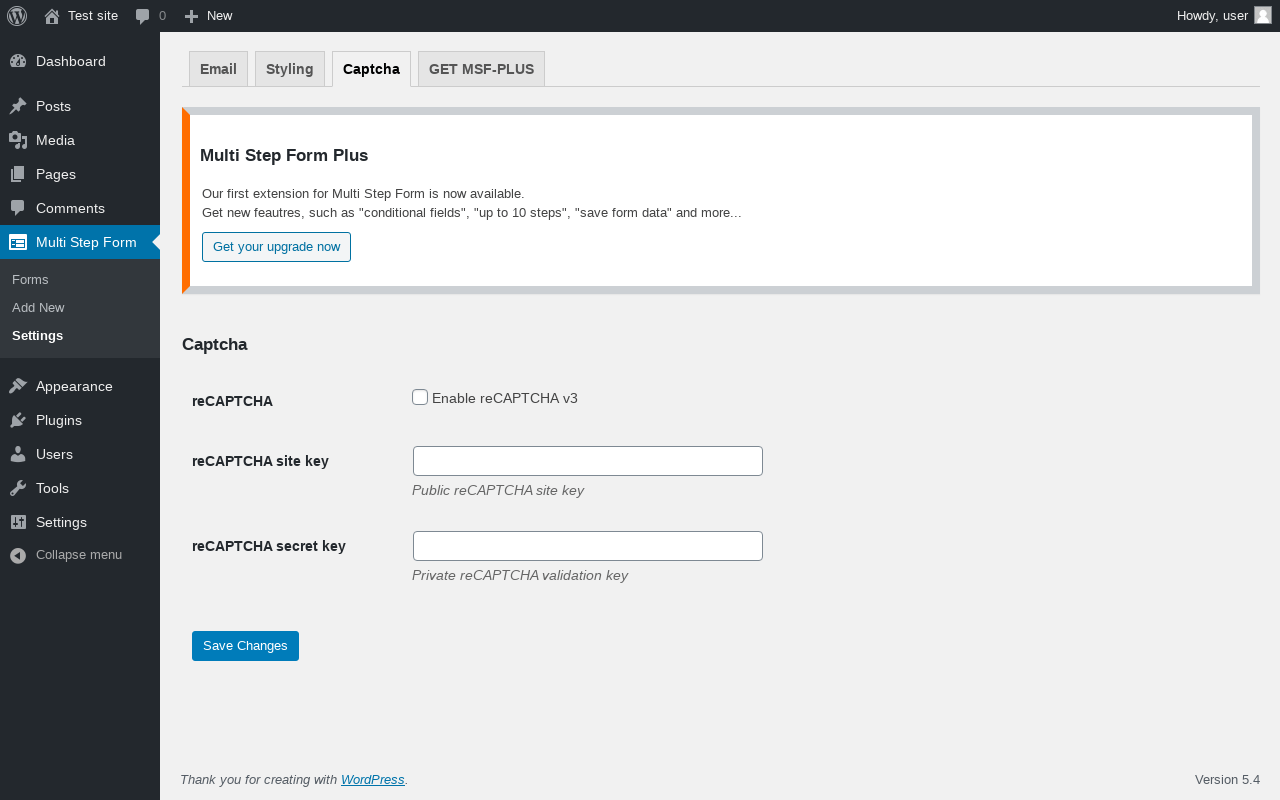
Task: Click Get your upgrade now button
Action: tap(276, 247)
